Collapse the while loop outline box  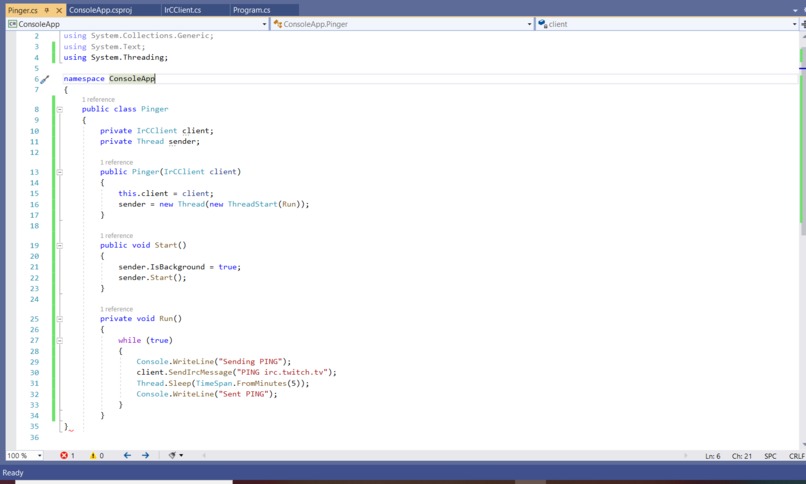point(60,341)
